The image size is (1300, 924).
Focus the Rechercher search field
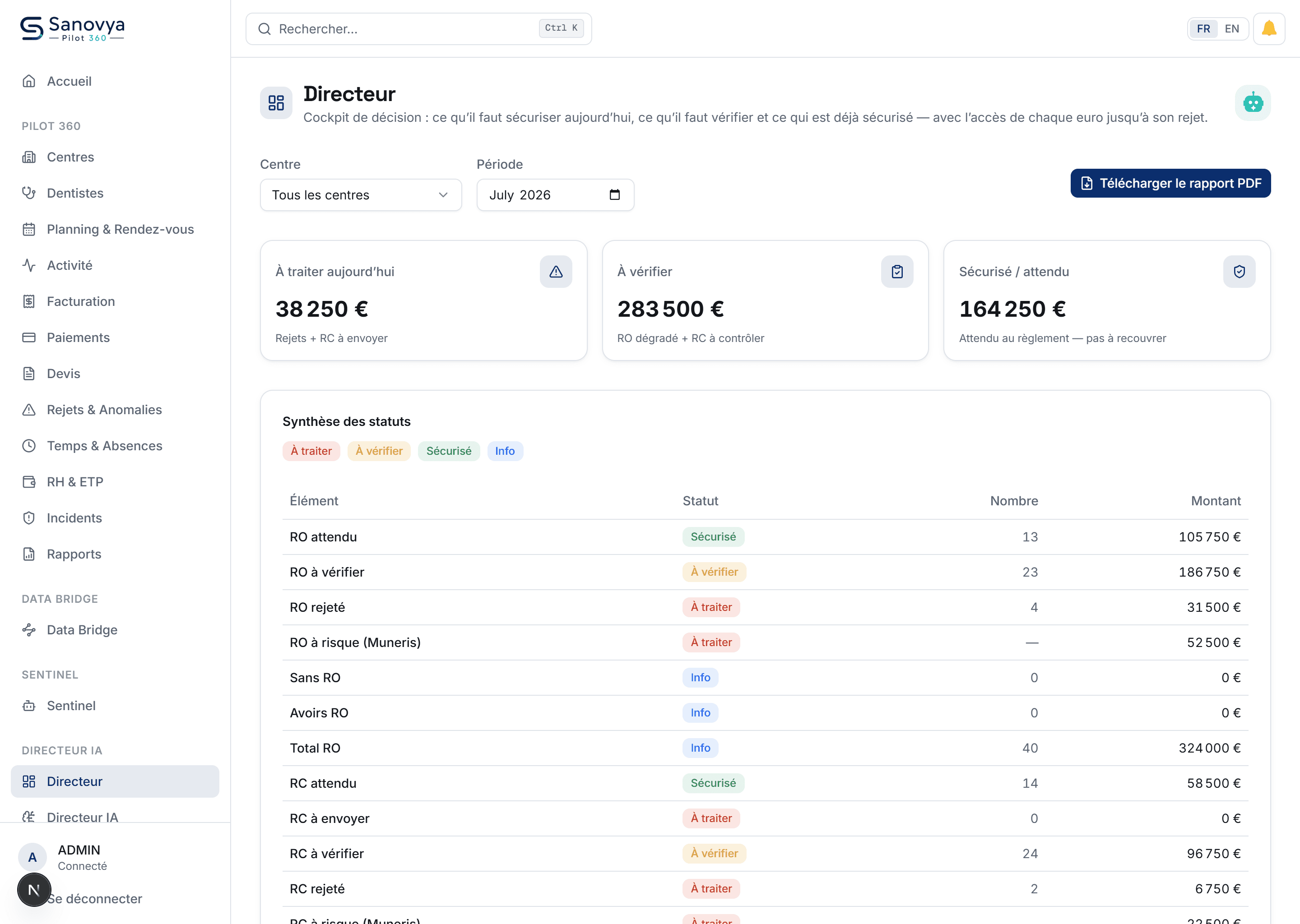pos(418,28)
